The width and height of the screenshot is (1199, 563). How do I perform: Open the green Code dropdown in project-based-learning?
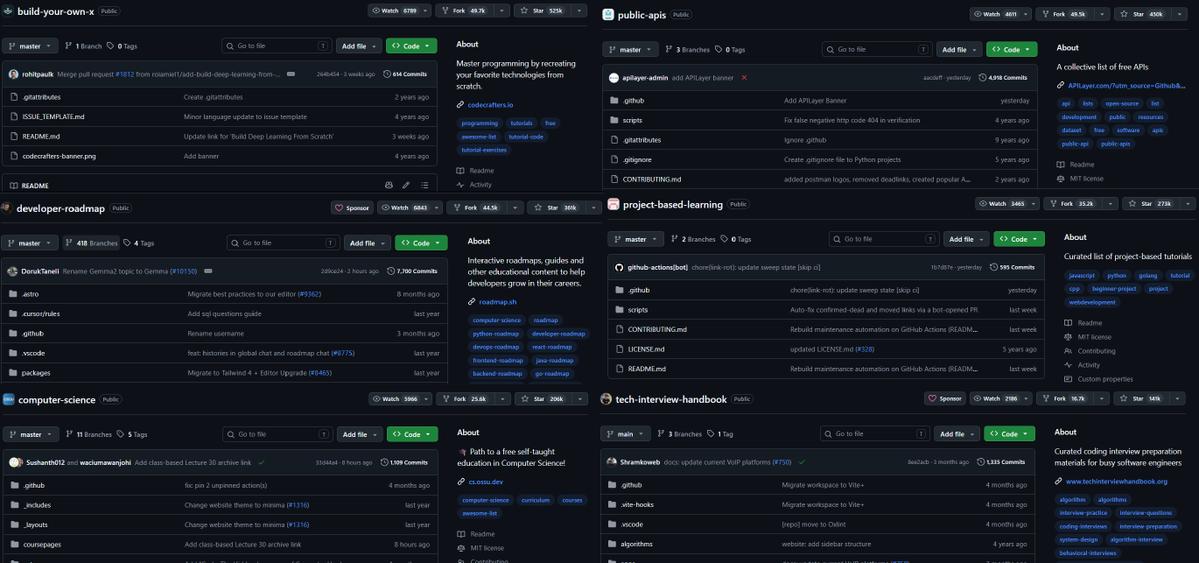pos(1019,239)
